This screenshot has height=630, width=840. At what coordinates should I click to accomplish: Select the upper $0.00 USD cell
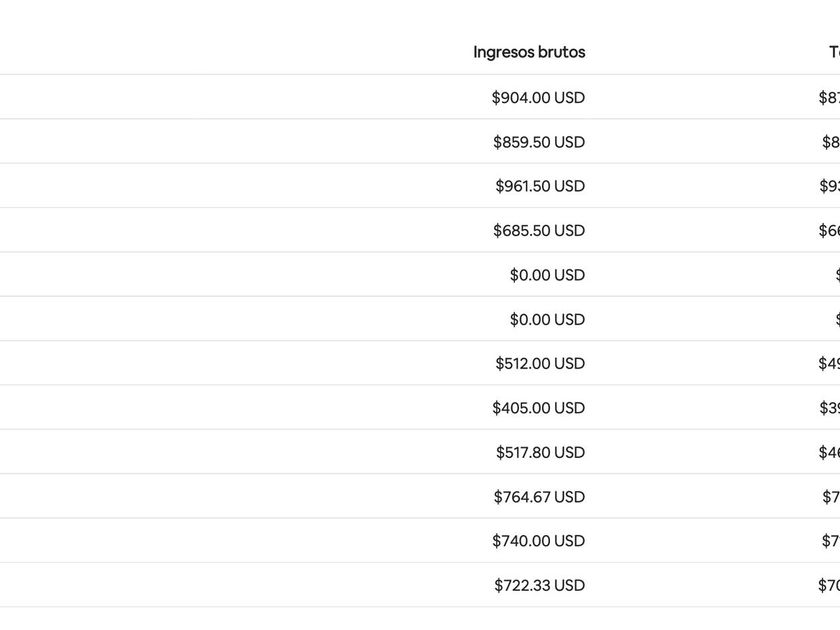[547, 275]
